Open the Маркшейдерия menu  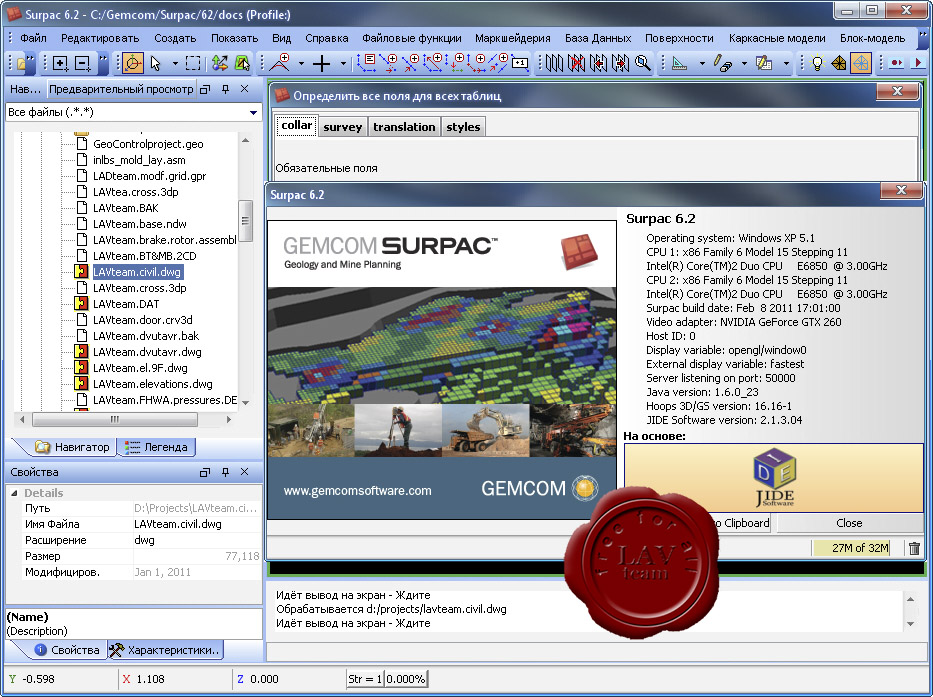point(512,38)
